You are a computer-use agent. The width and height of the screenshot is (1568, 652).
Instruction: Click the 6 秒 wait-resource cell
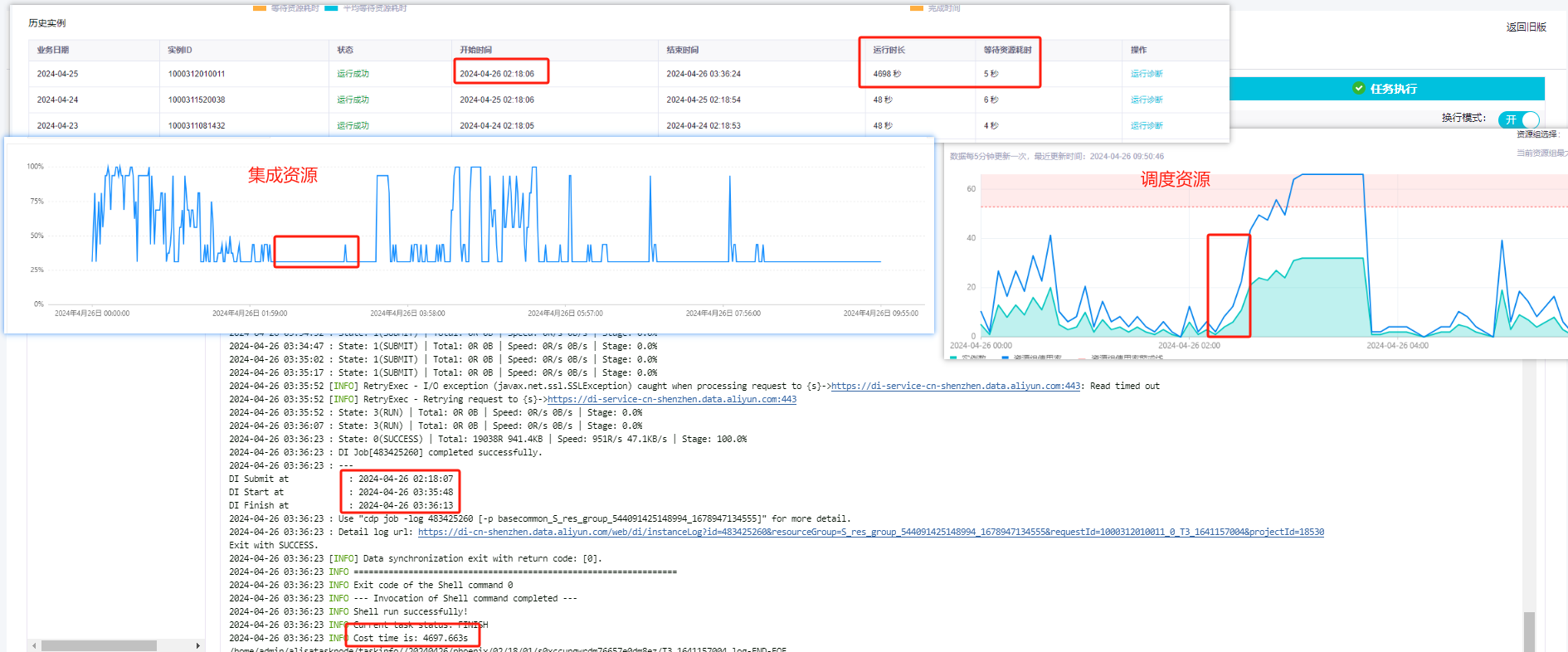tap(991, 100)
